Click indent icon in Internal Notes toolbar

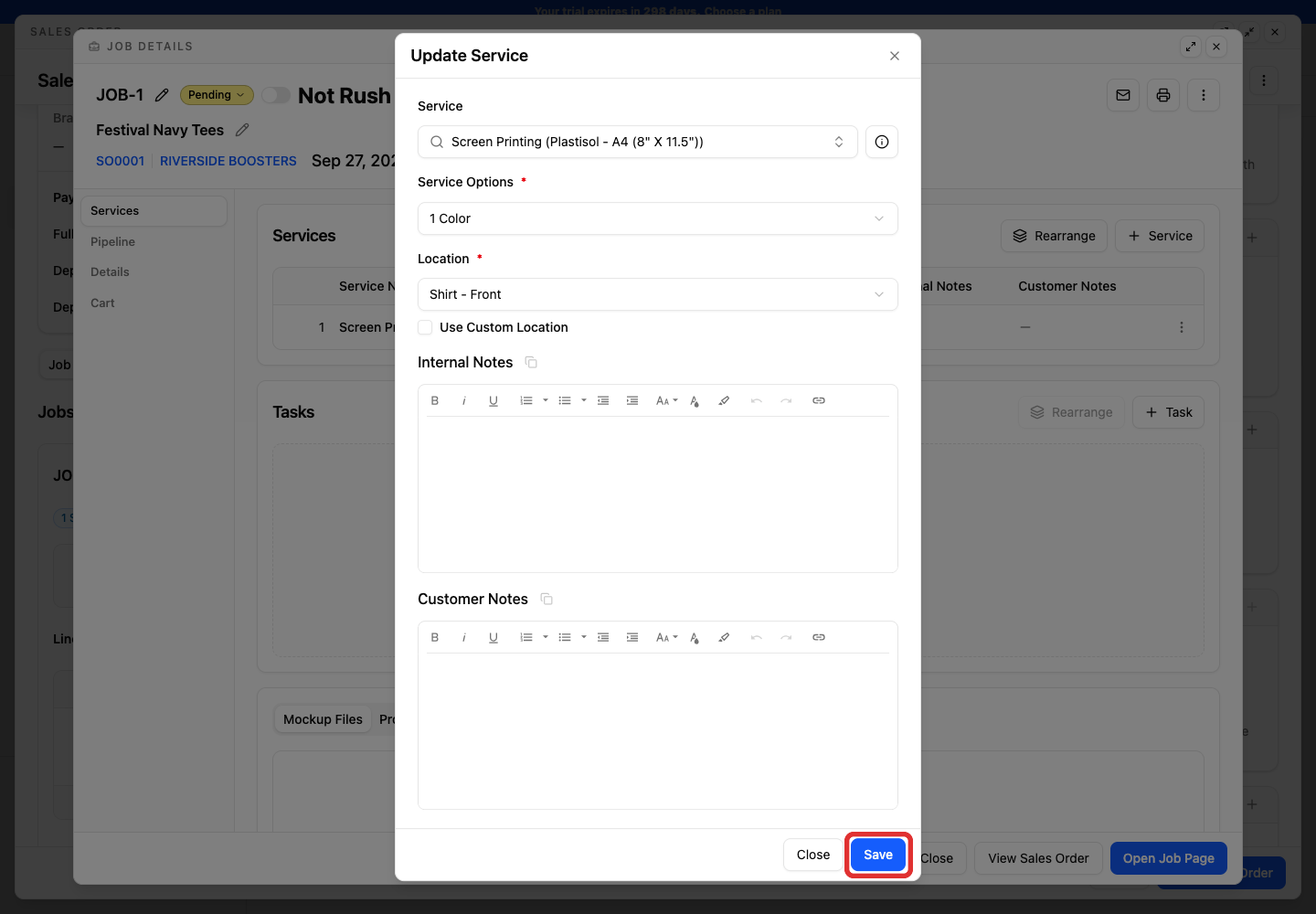coord(632,400)
